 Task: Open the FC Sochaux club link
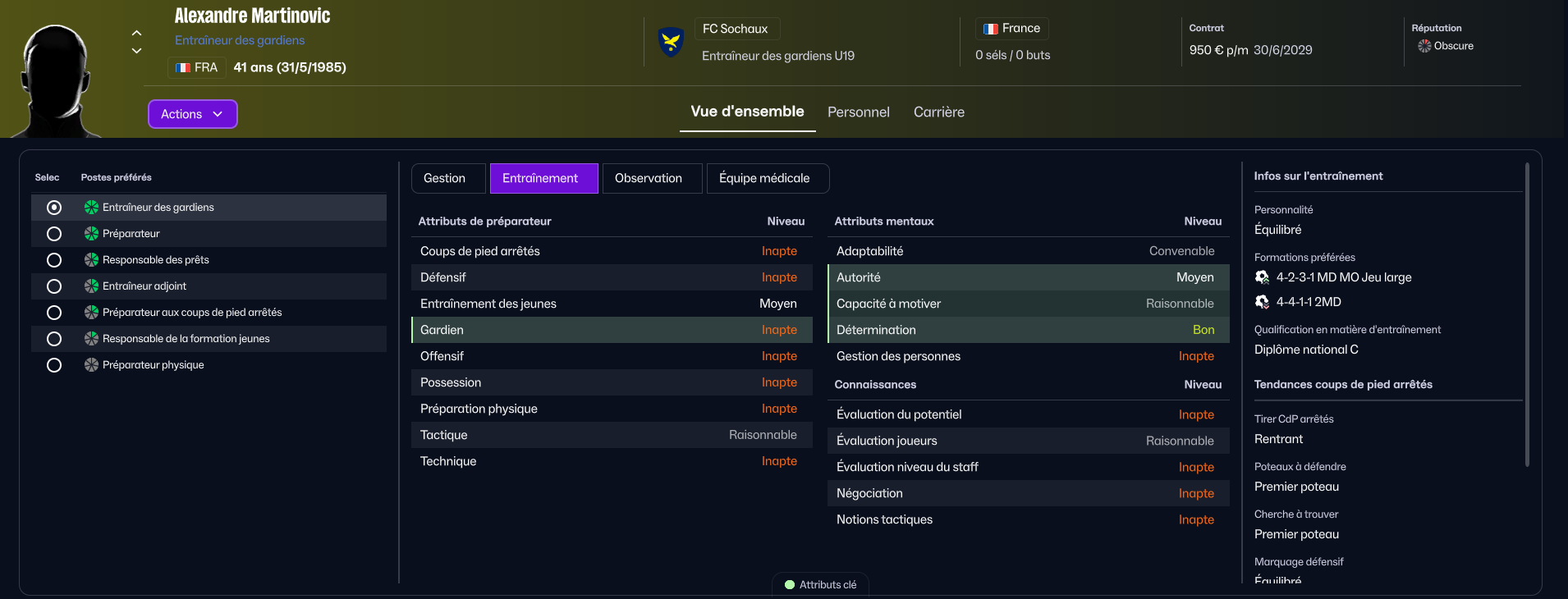[x=736, y=29]
